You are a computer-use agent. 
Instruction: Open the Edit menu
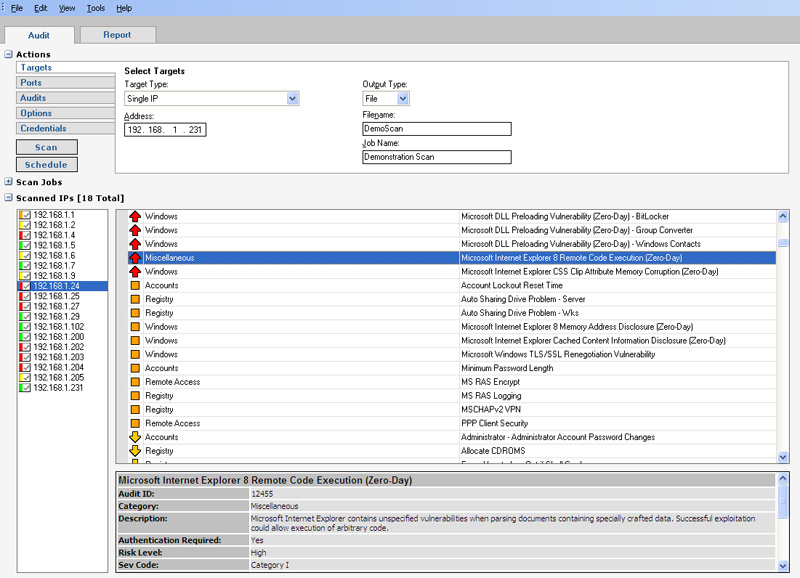[x=41, y=8]
